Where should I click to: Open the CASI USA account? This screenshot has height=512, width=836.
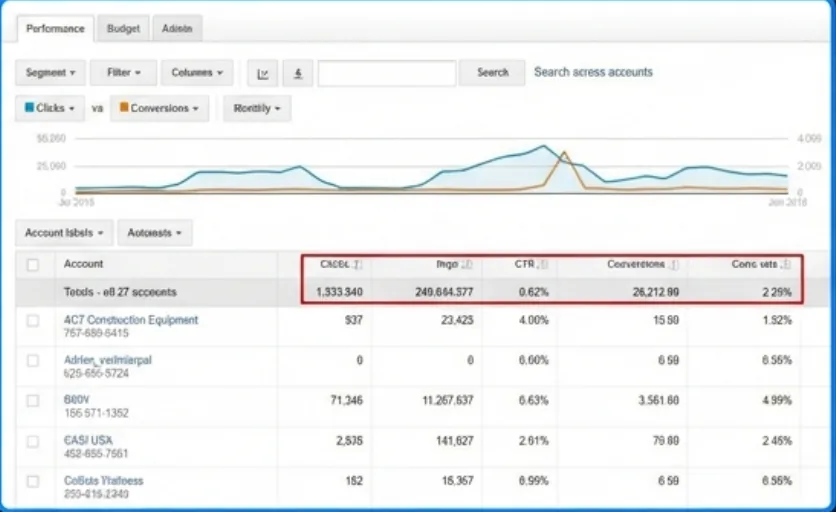click(88, 441)
